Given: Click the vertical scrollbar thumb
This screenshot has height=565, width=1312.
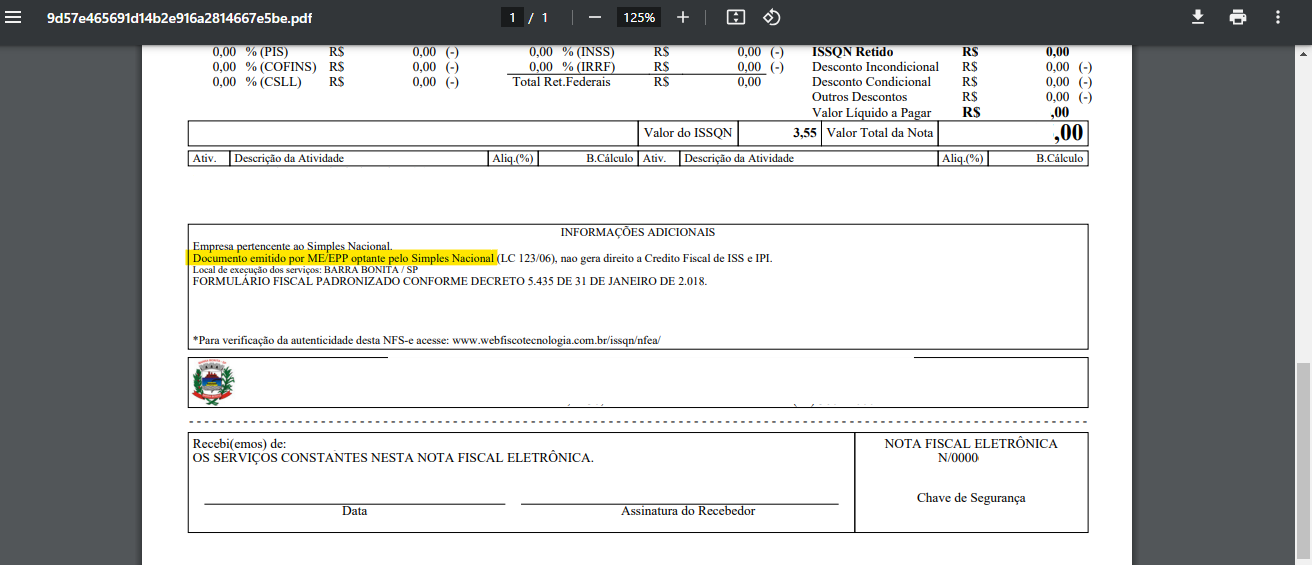Looking at the screenshot, I should click(1303, 460).
